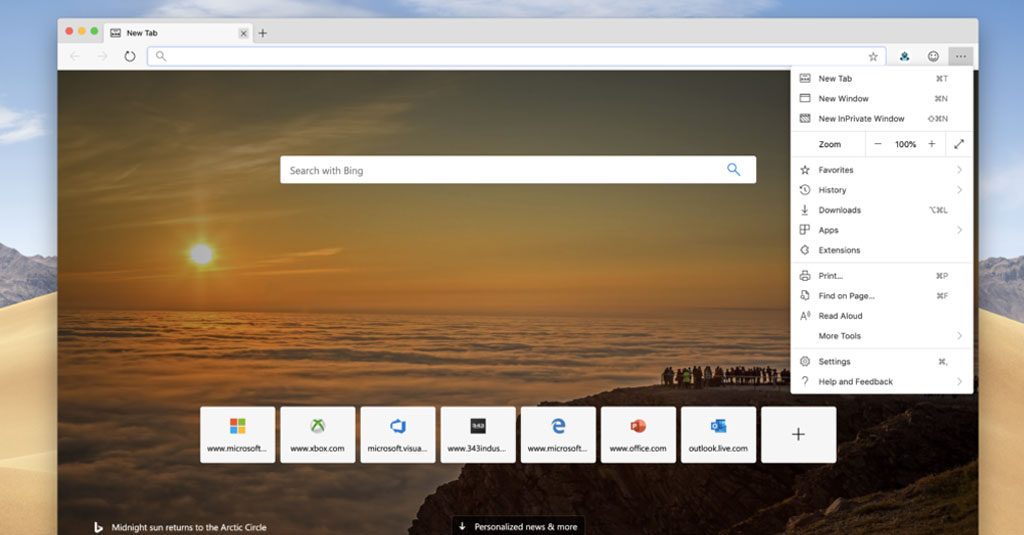This screenshot has width=1024, height=535.
Task: Expand the History submenu
Action: coord(882,189)
